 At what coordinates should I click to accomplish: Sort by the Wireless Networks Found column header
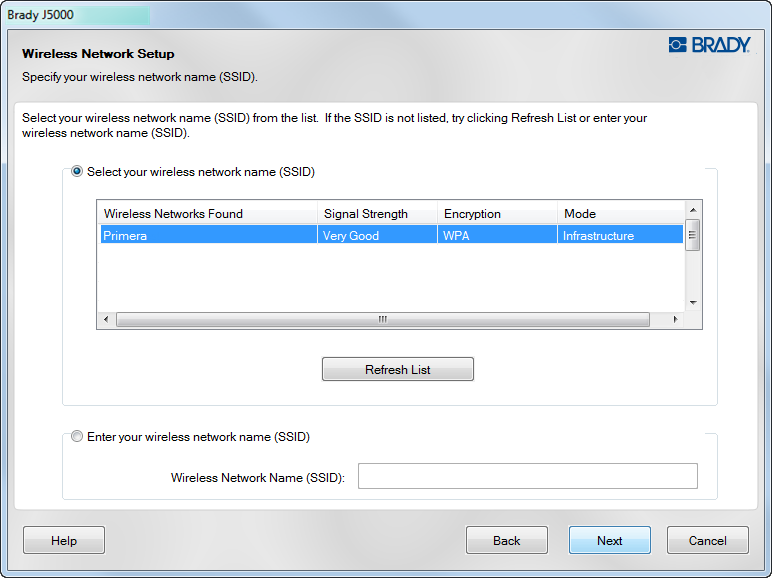(x=207, y=213)
